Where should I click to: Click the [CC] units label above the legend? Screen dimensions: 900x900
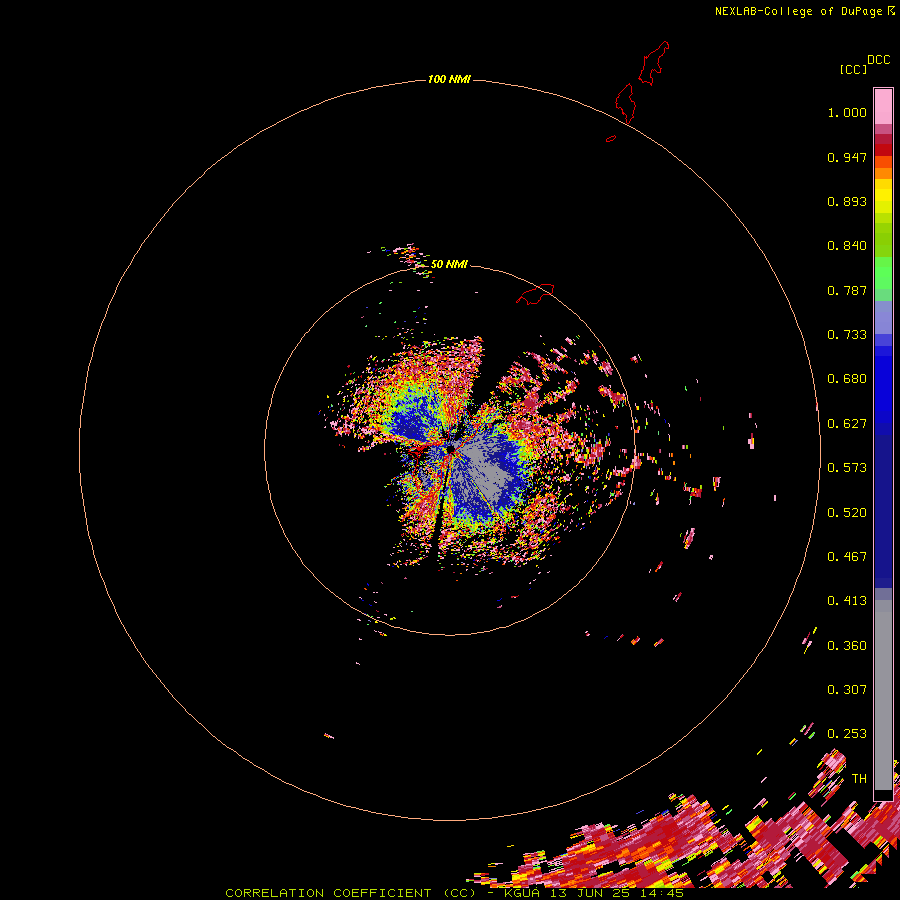click(853, 69)
